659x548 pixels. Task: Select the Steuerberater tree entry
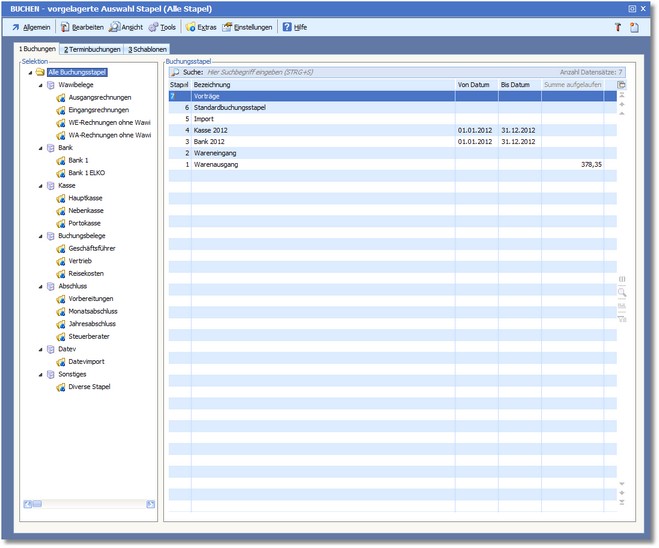click(91, 336)
